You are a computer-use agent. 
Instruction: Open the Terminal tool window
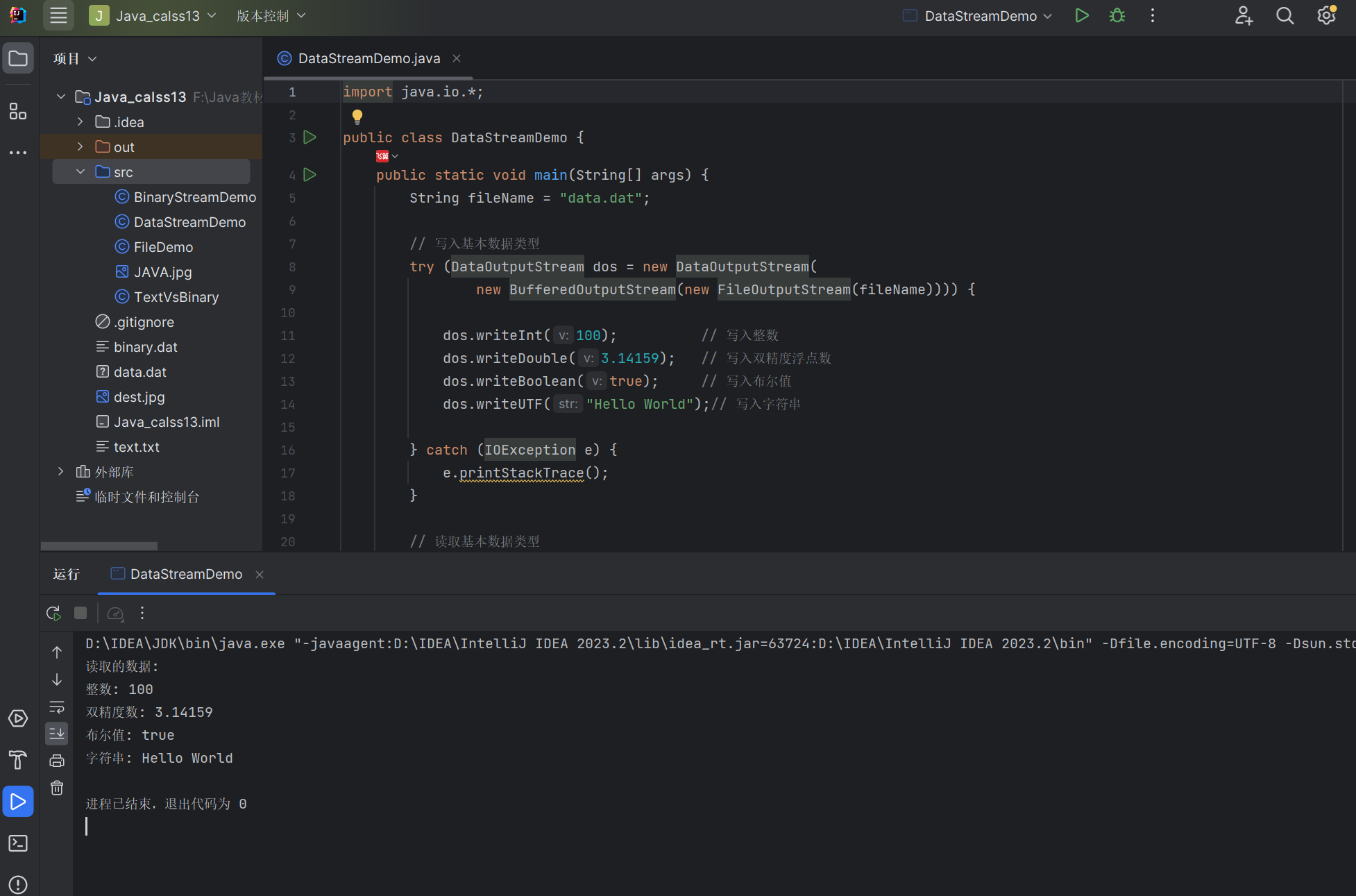[x=18, y=843]
